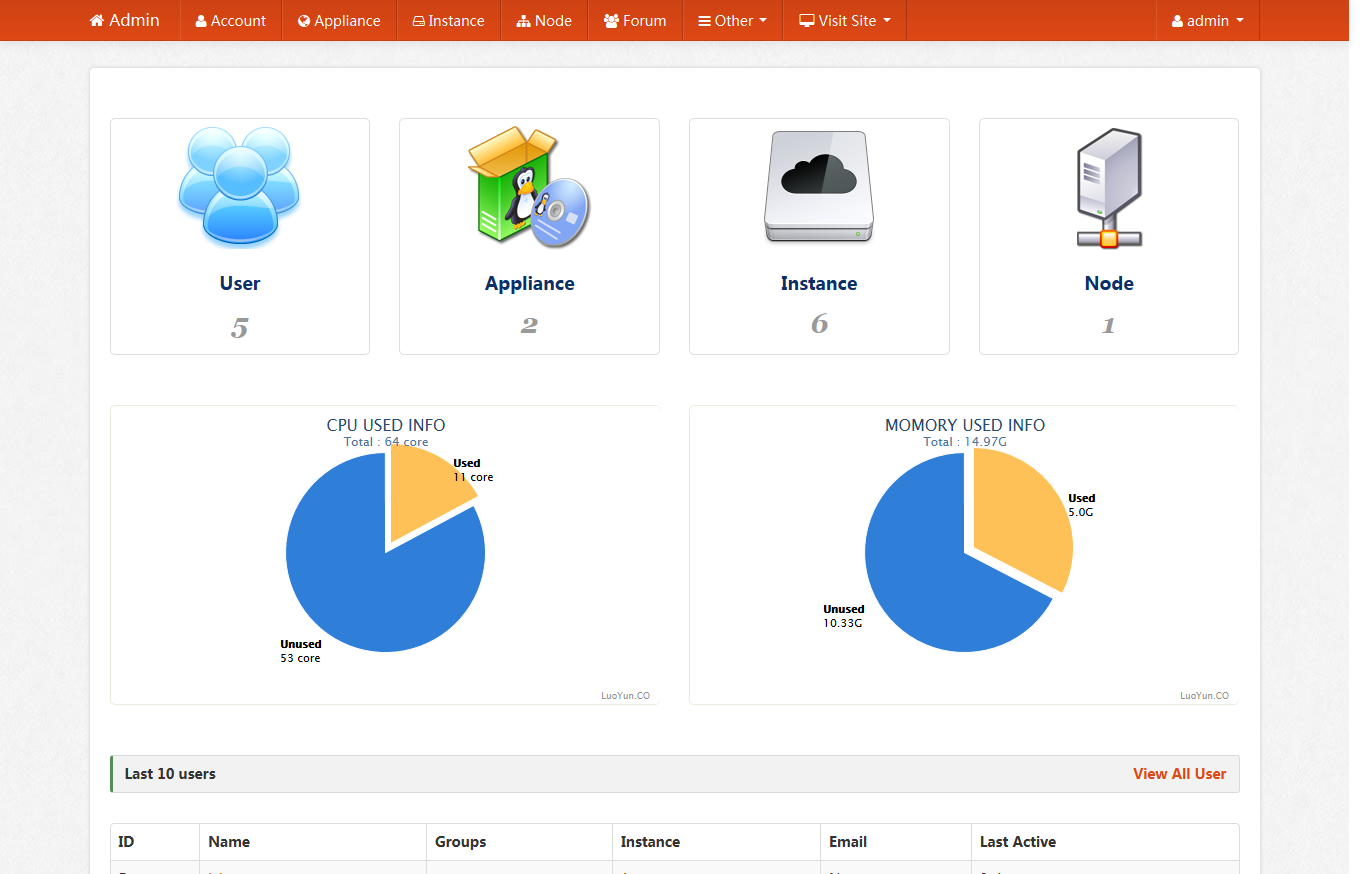Click the Last Active column header
This screenshot has height=874, width=1366.
click(x=1018, y=842)
